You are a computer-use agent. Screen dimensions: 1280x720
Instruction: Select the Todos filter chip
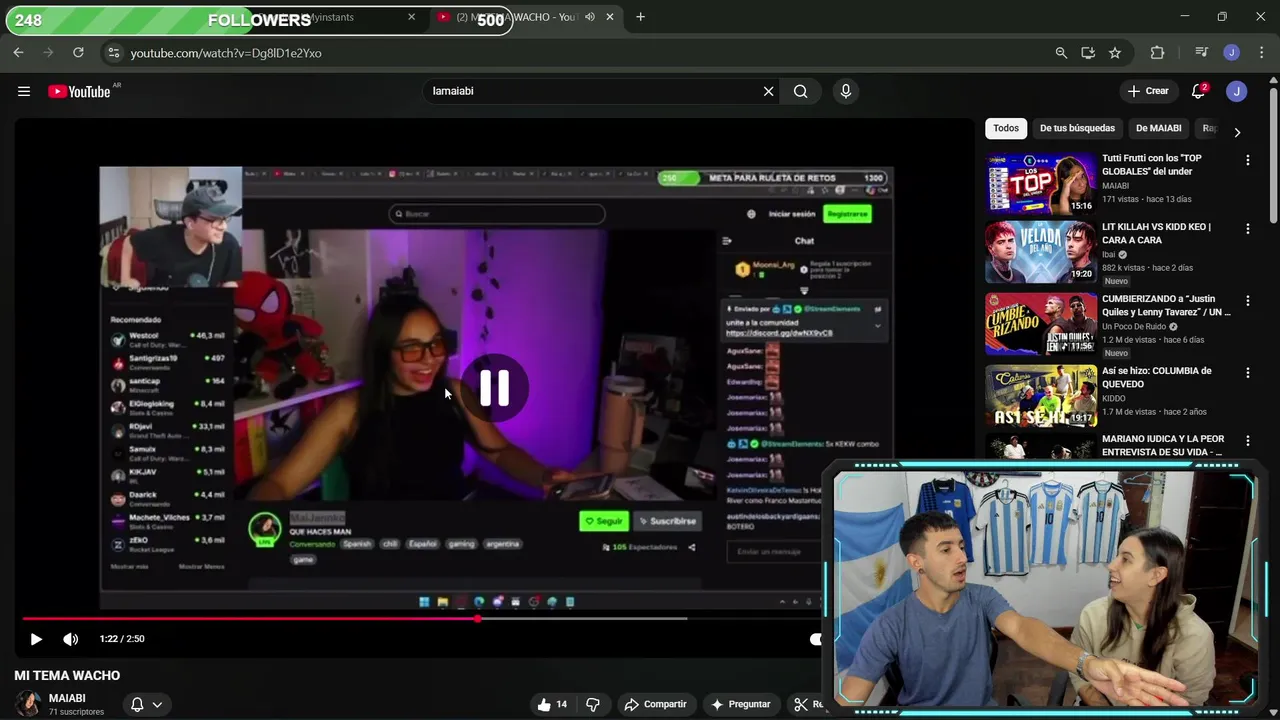(x=1006, y=128)
